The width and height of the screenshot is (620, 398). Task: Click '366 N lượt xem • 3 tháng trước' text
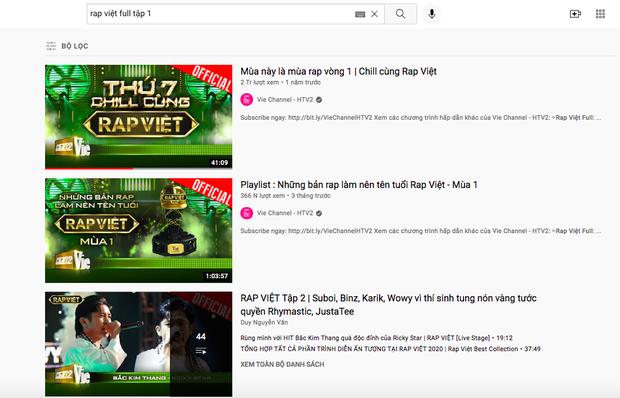(x=285, y=196)
